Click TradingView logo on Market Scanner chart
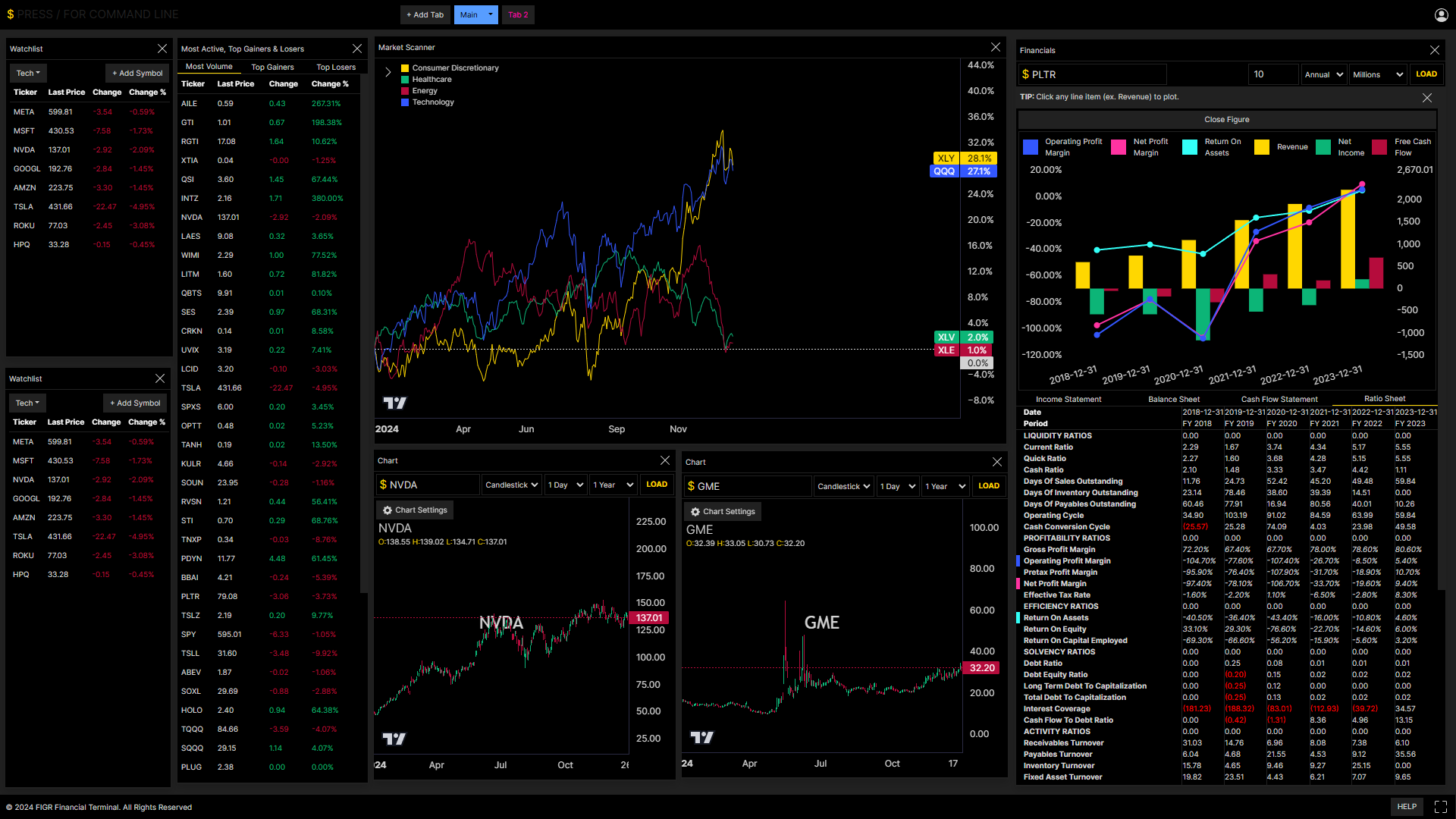1456x819 pixels. tap(394, 403)
